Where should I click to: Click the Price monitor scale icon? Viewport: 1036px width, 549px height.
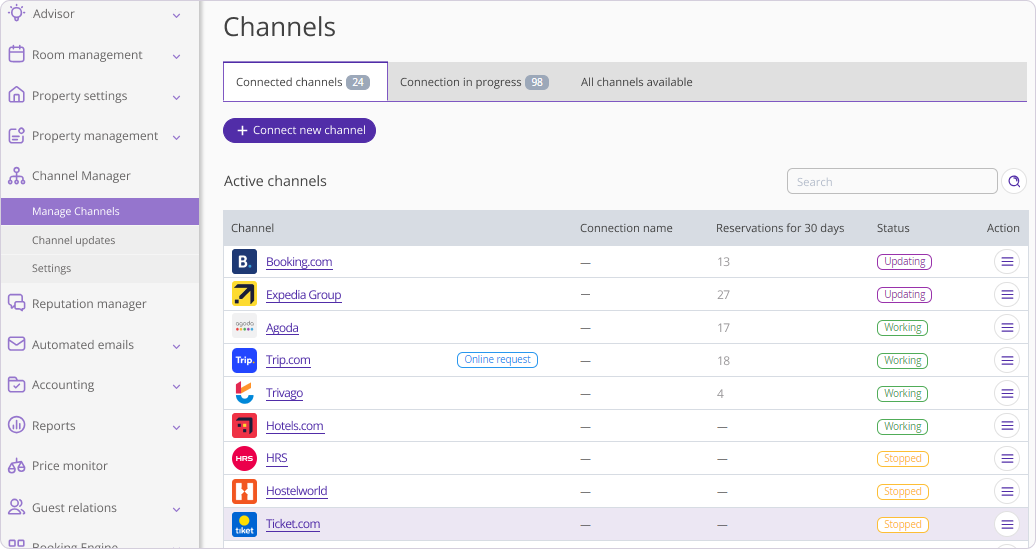(16, 466)
